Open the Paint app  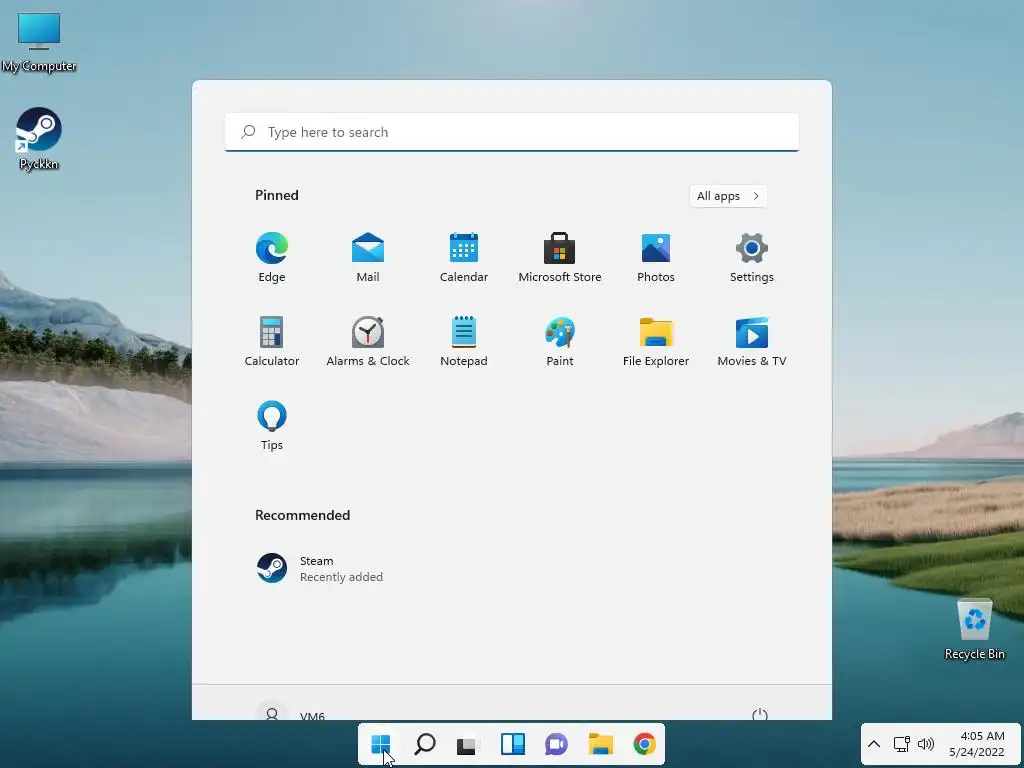pos(560,342)
